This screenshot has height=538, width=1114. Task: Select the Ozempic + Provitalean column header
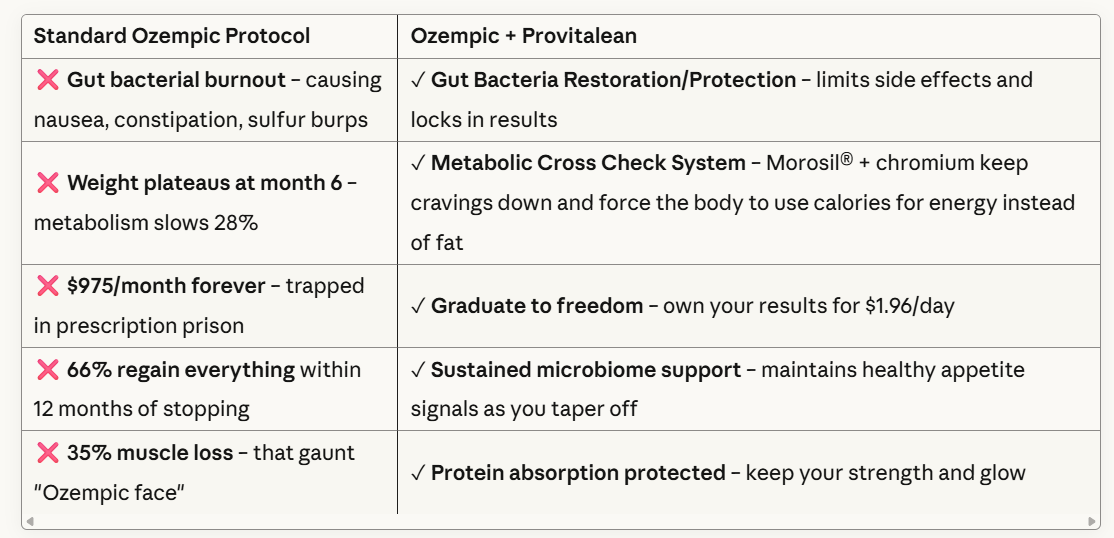(523, 36)
